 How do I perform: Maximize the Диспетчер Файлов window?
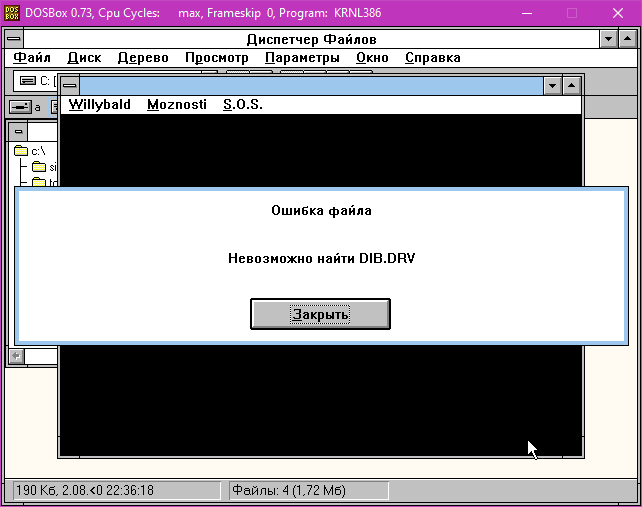pos(628,39)
